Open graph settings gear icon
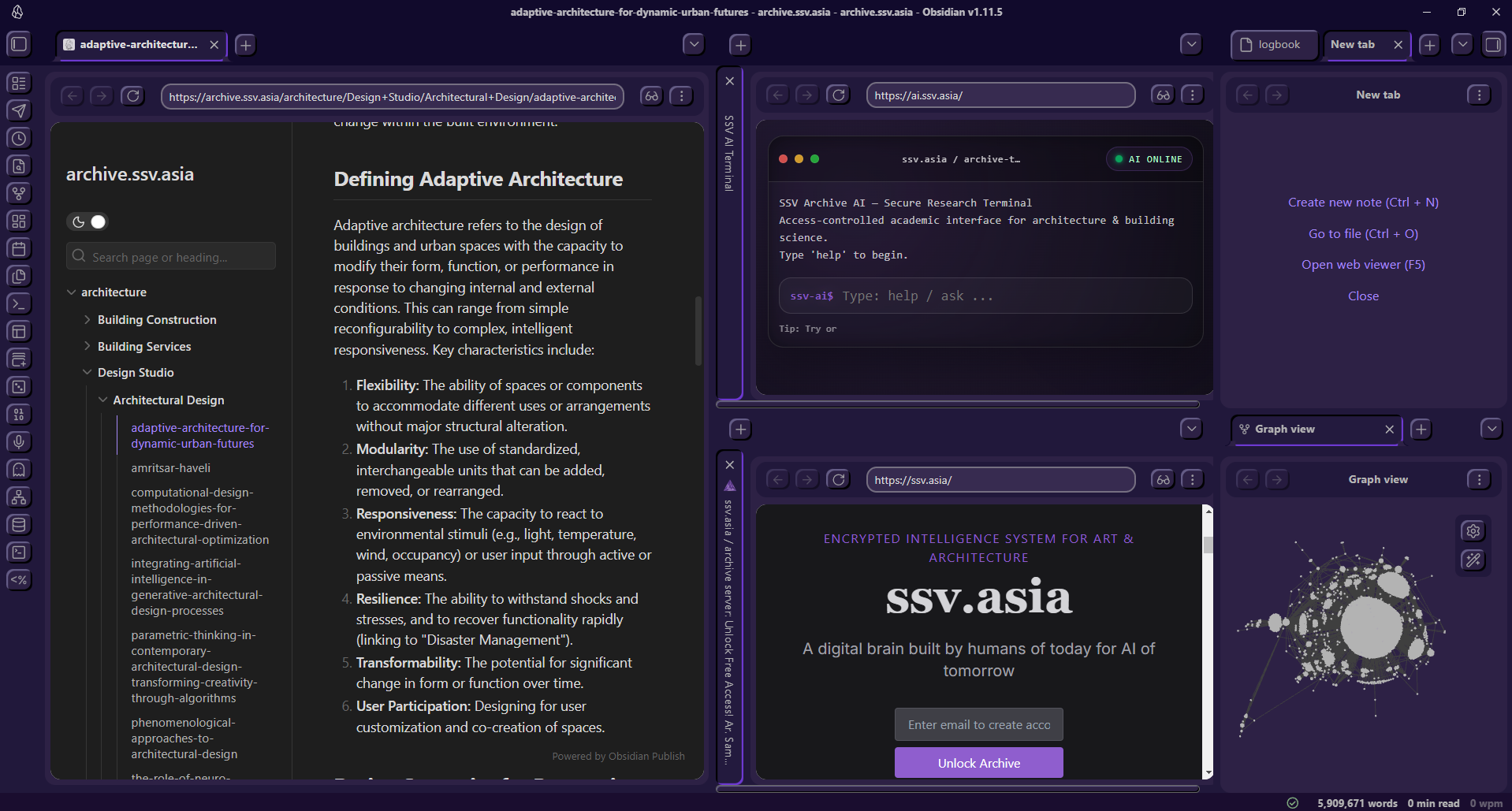The width and height of the screenshot is (1512, 811). pos(1473,531)
